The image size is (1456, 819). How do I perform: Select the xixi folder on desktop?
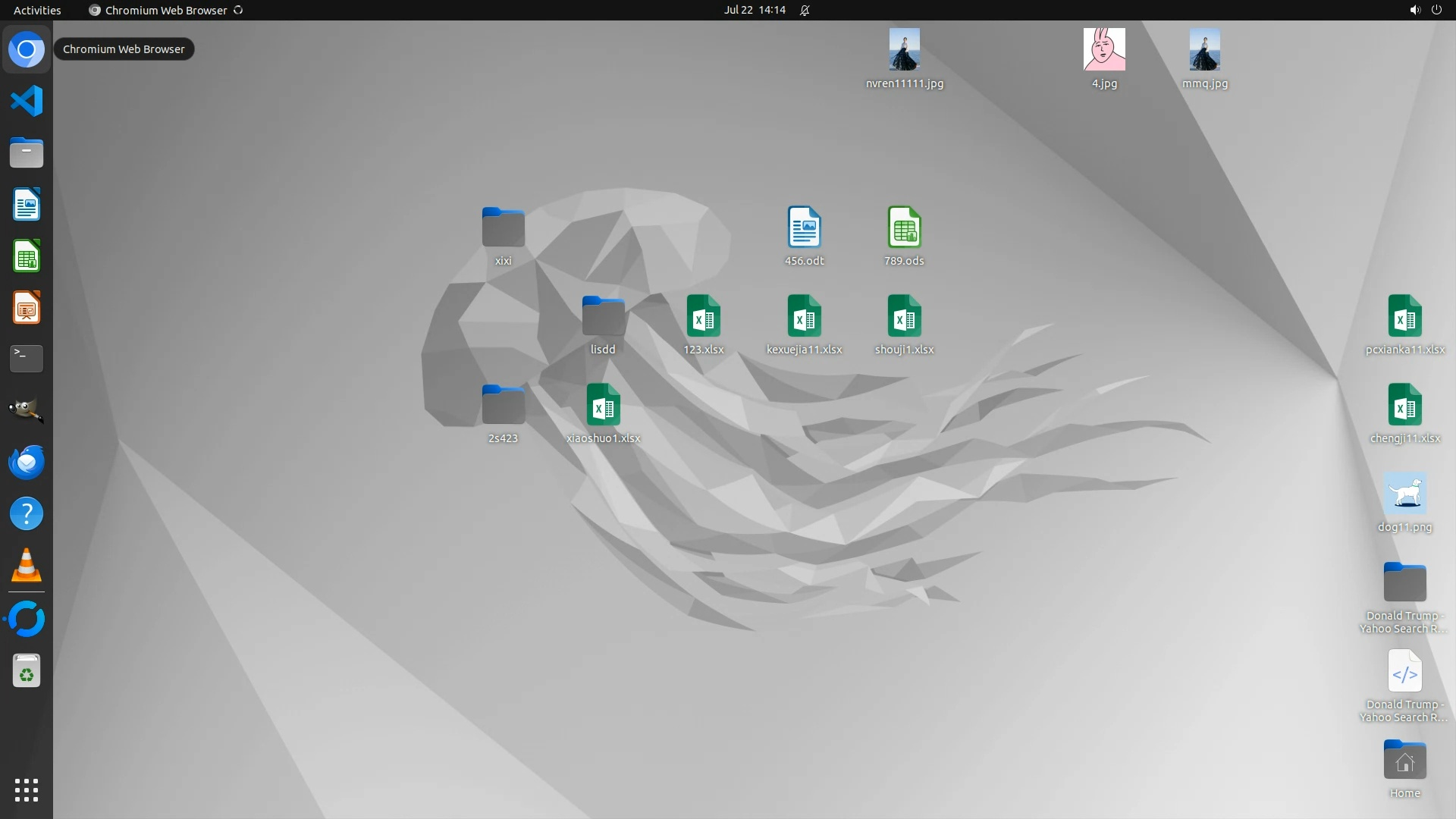click(x=503, y=228)
